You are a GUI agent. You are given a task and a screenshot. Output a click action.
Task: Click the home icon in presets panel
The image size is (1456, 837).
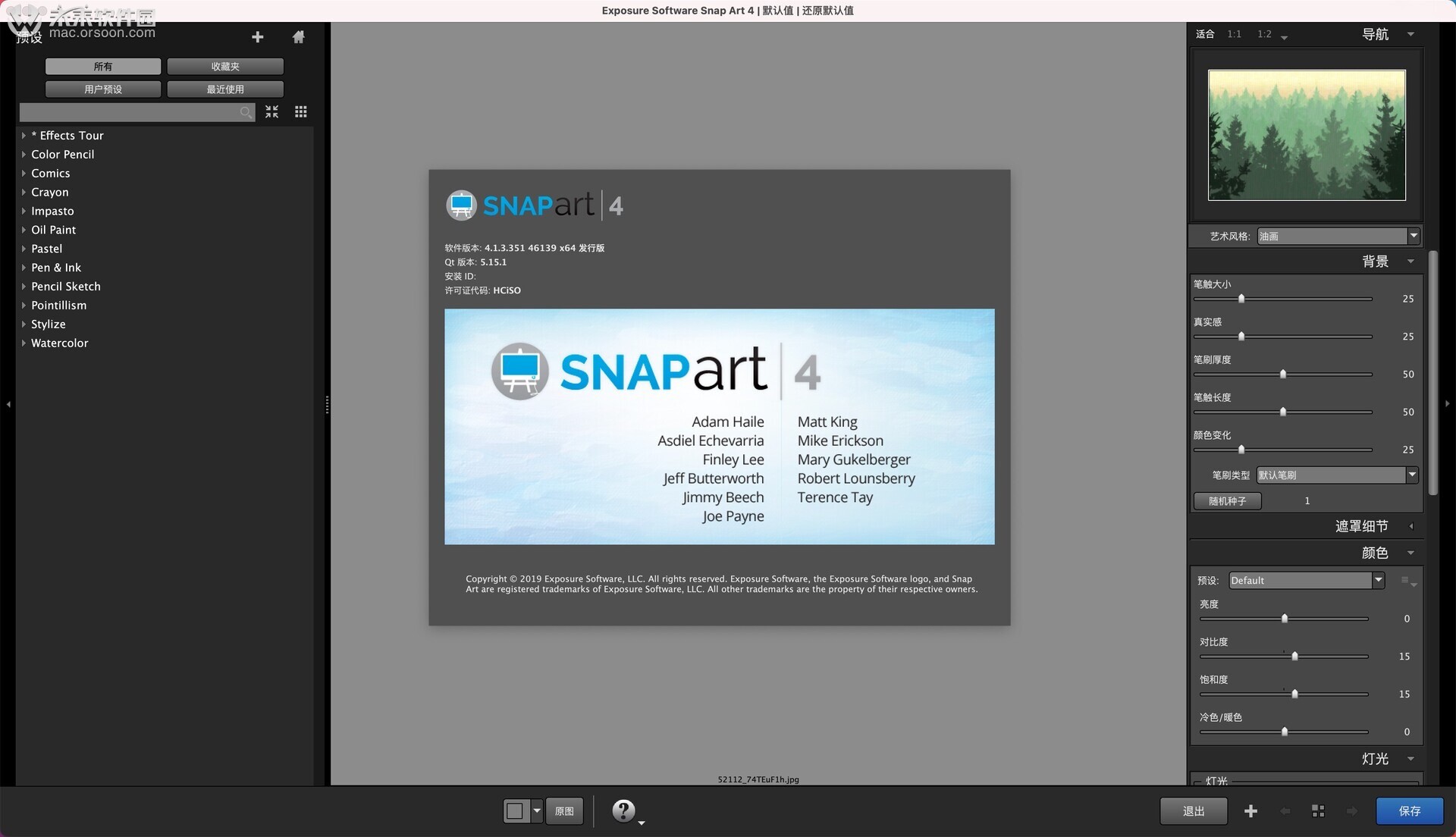(298, 37)
